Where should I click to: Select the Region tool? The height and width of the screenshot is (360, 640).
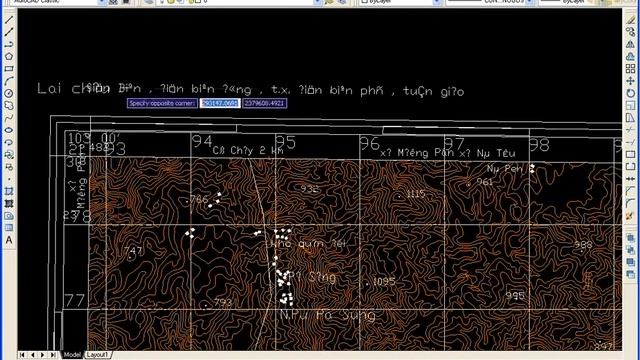point(9,216)
